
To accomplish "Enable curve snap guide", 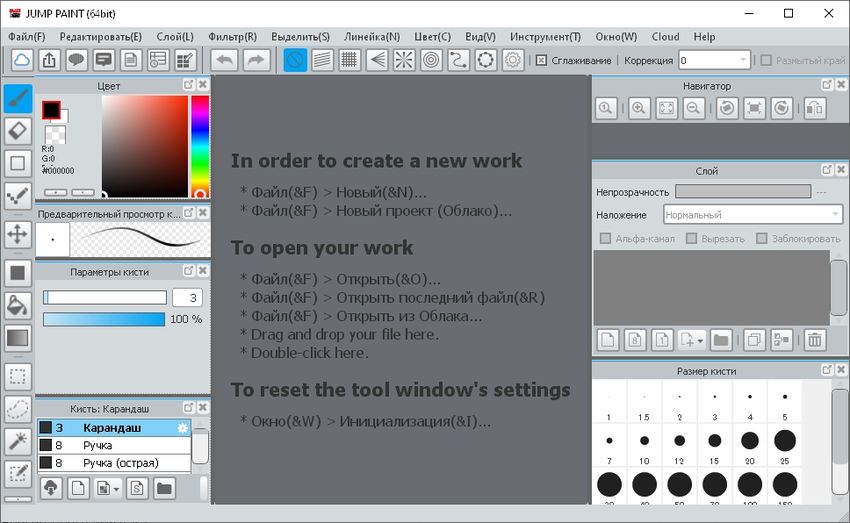I will [458, 60].
